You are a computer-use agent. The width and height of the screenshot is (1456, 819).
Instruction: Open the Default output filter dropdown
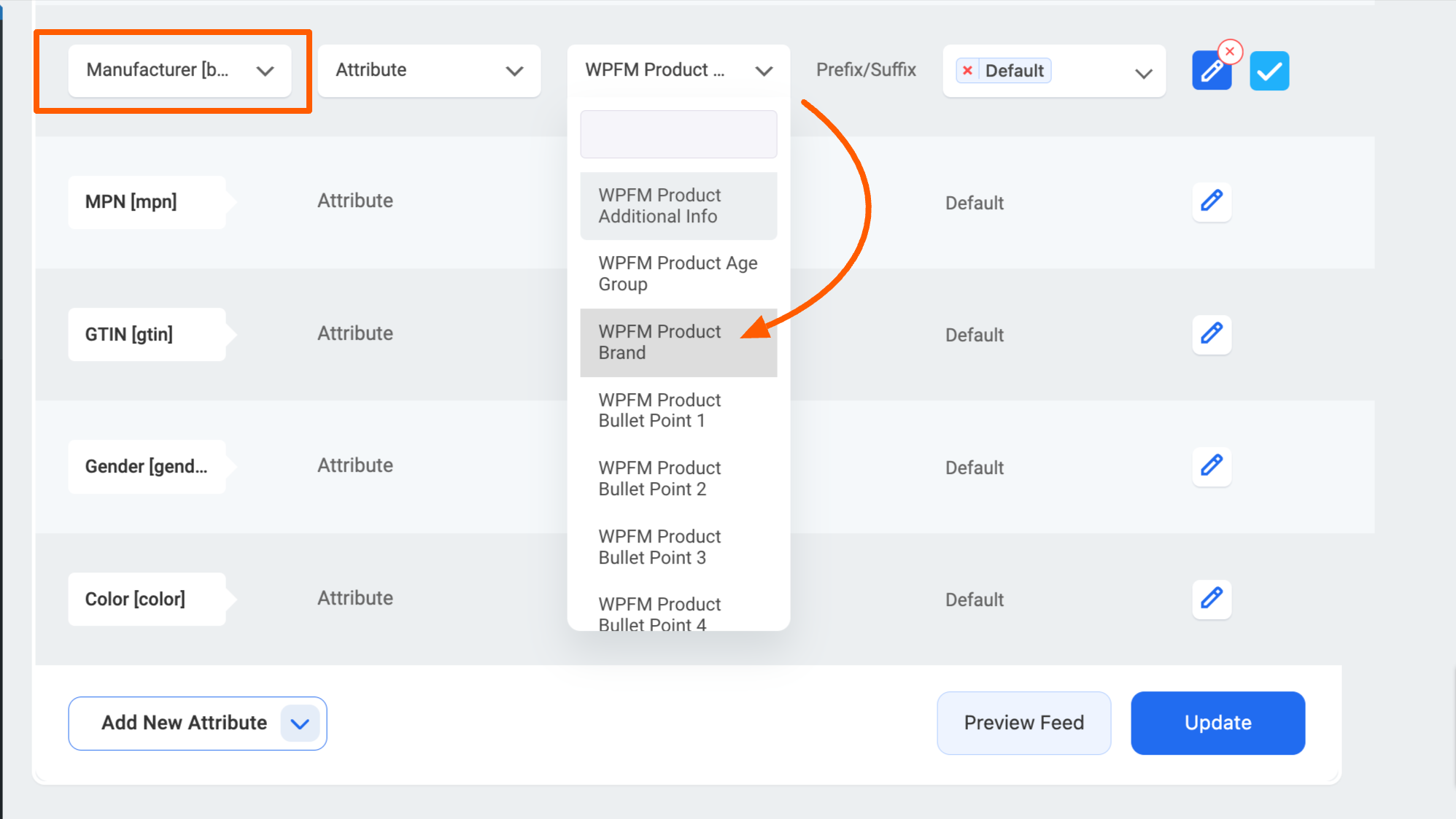1054,71
